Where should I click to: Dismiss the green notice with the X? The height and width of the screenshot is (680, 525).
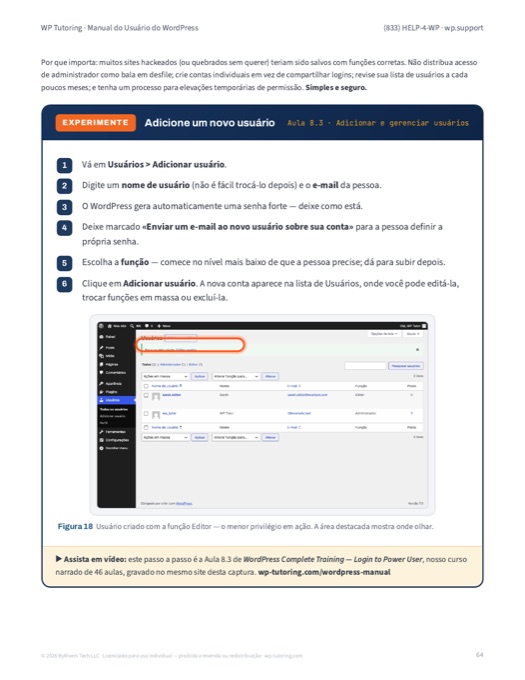[x=417, y=350]
